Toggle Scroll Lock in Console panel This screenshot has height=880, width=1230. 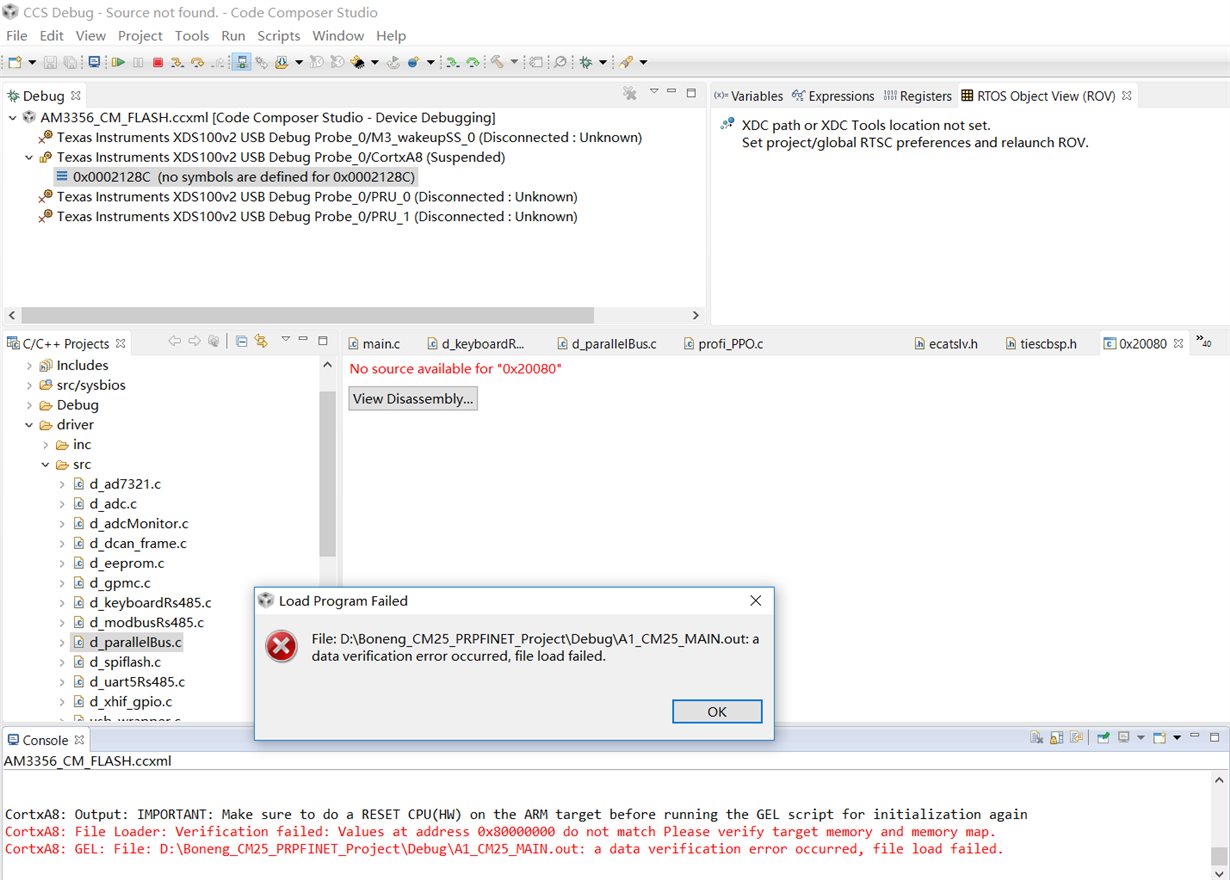1056,738
